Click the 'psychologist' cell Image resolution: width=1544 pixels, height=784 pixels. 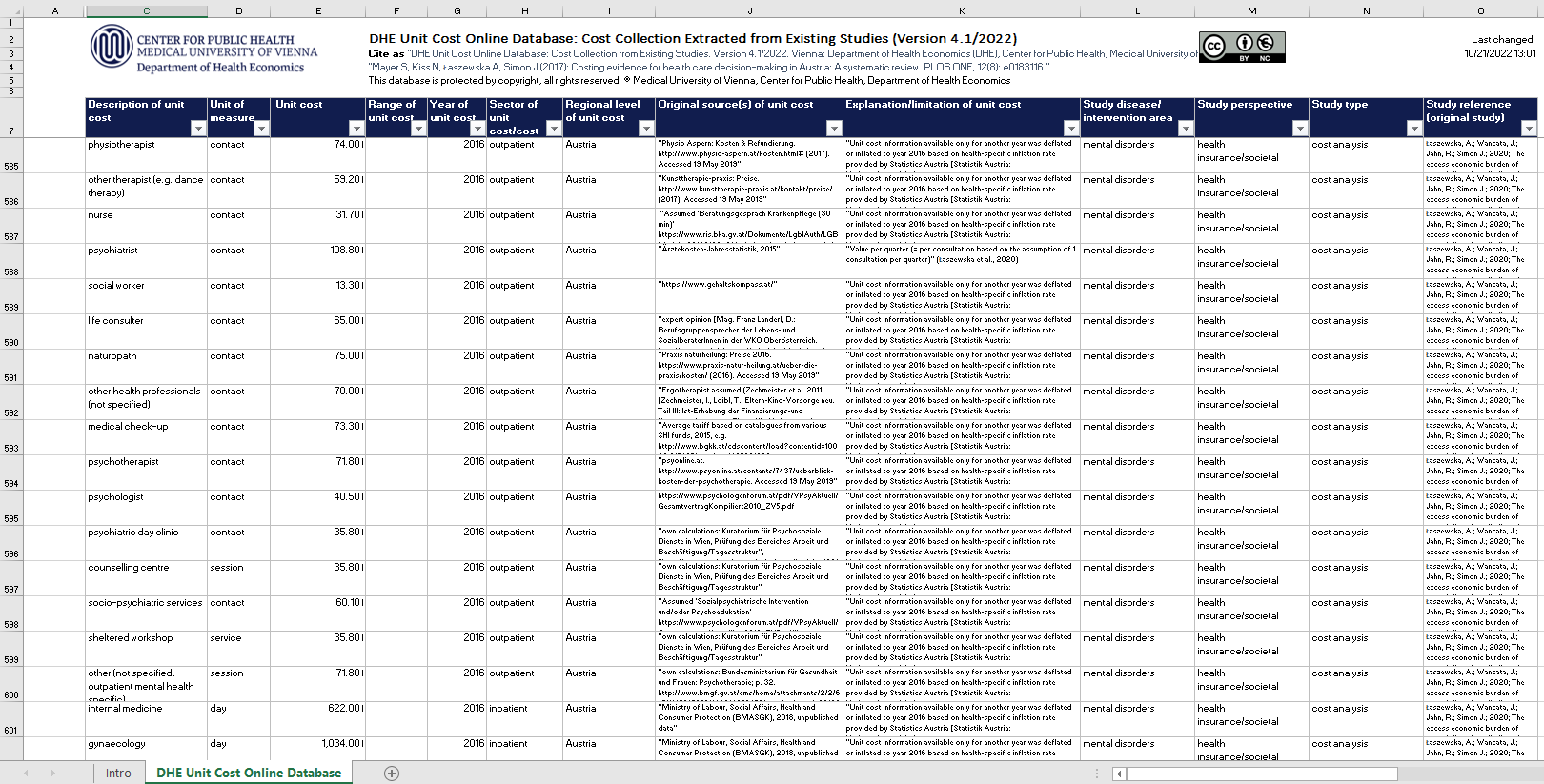tap(146, 508)
